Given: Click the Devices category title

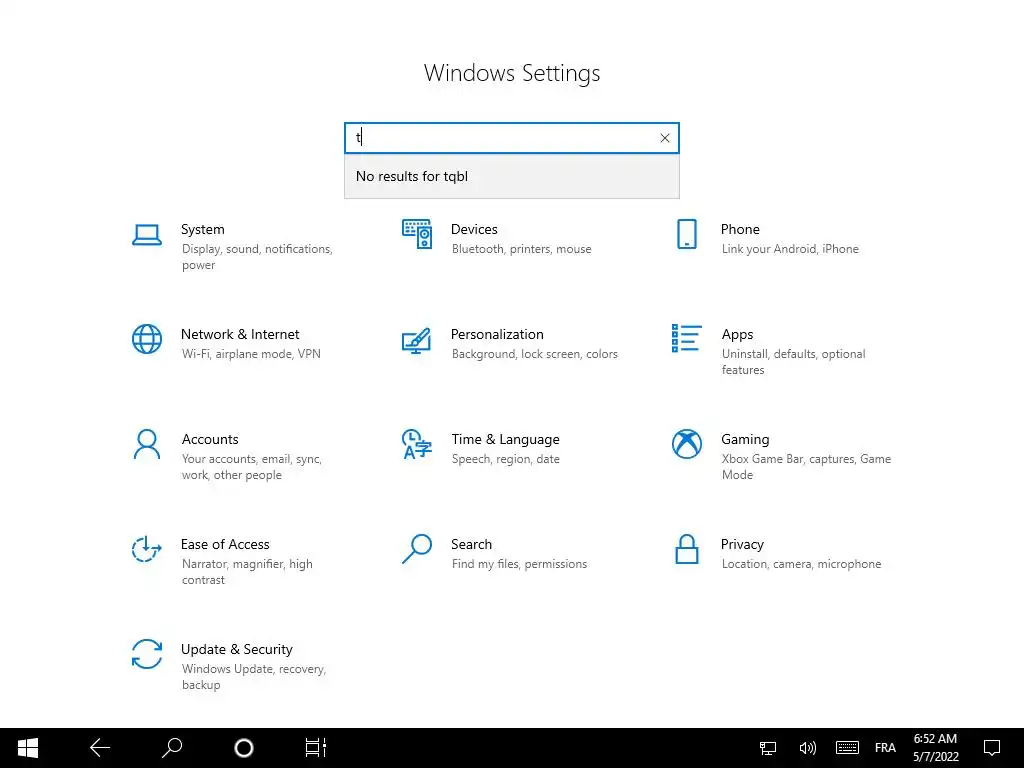Looking at the screenshot, I should (x=474, y=229).
